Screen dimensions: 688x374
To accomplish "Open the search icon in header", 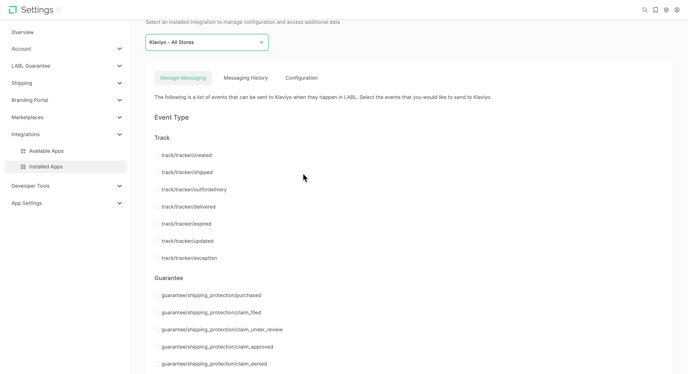I will [645, 10].
